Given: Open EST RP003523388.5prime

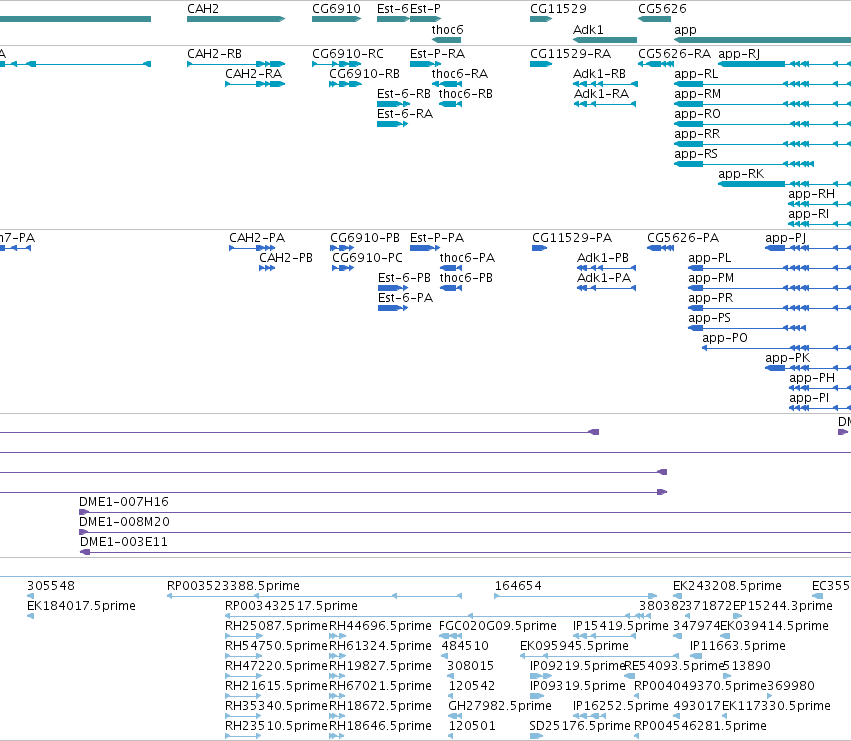Looking at the screenshot, I should [x=233, y=586].
